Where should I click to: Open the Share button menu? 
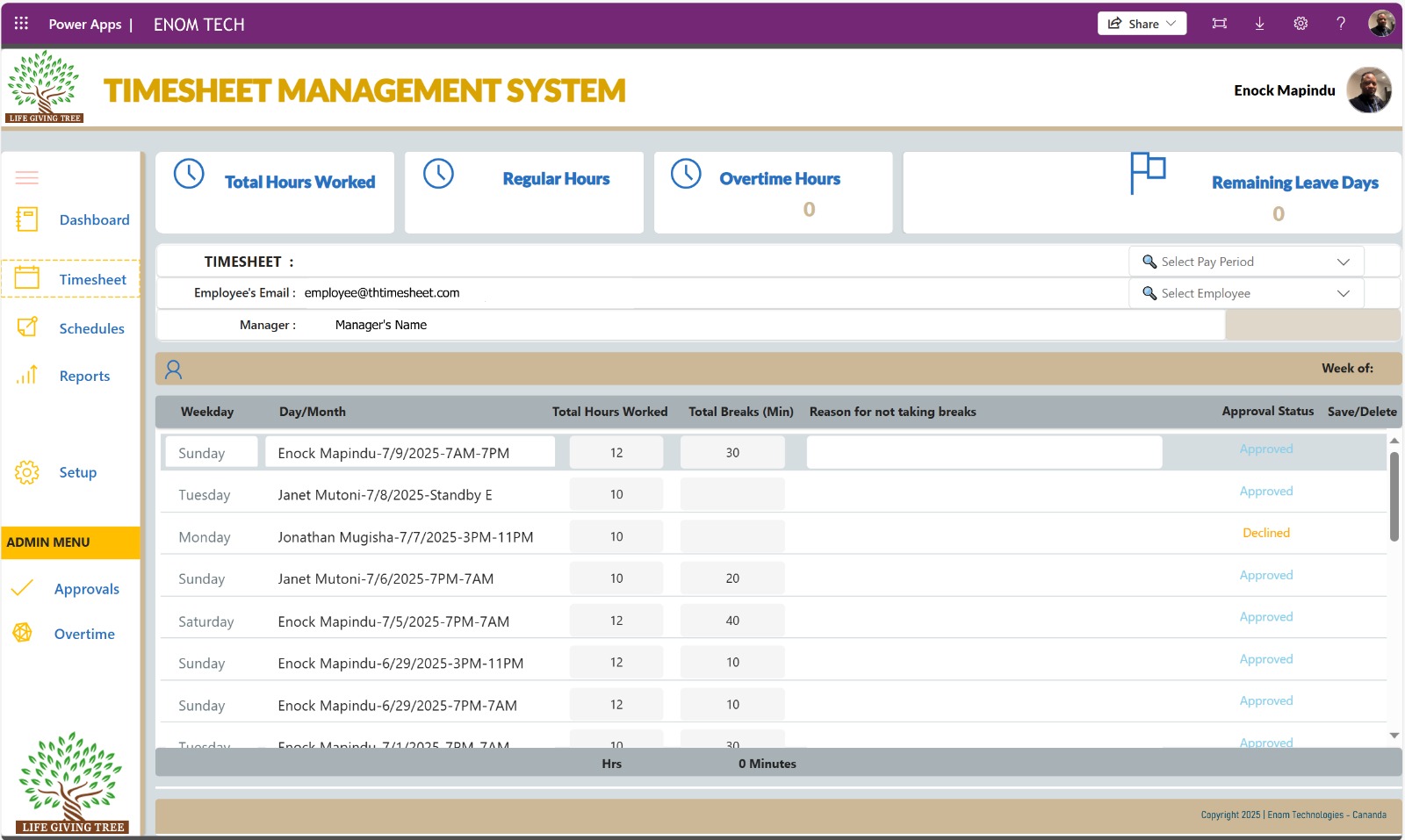pyautogui.click(x=1142, y=24)
